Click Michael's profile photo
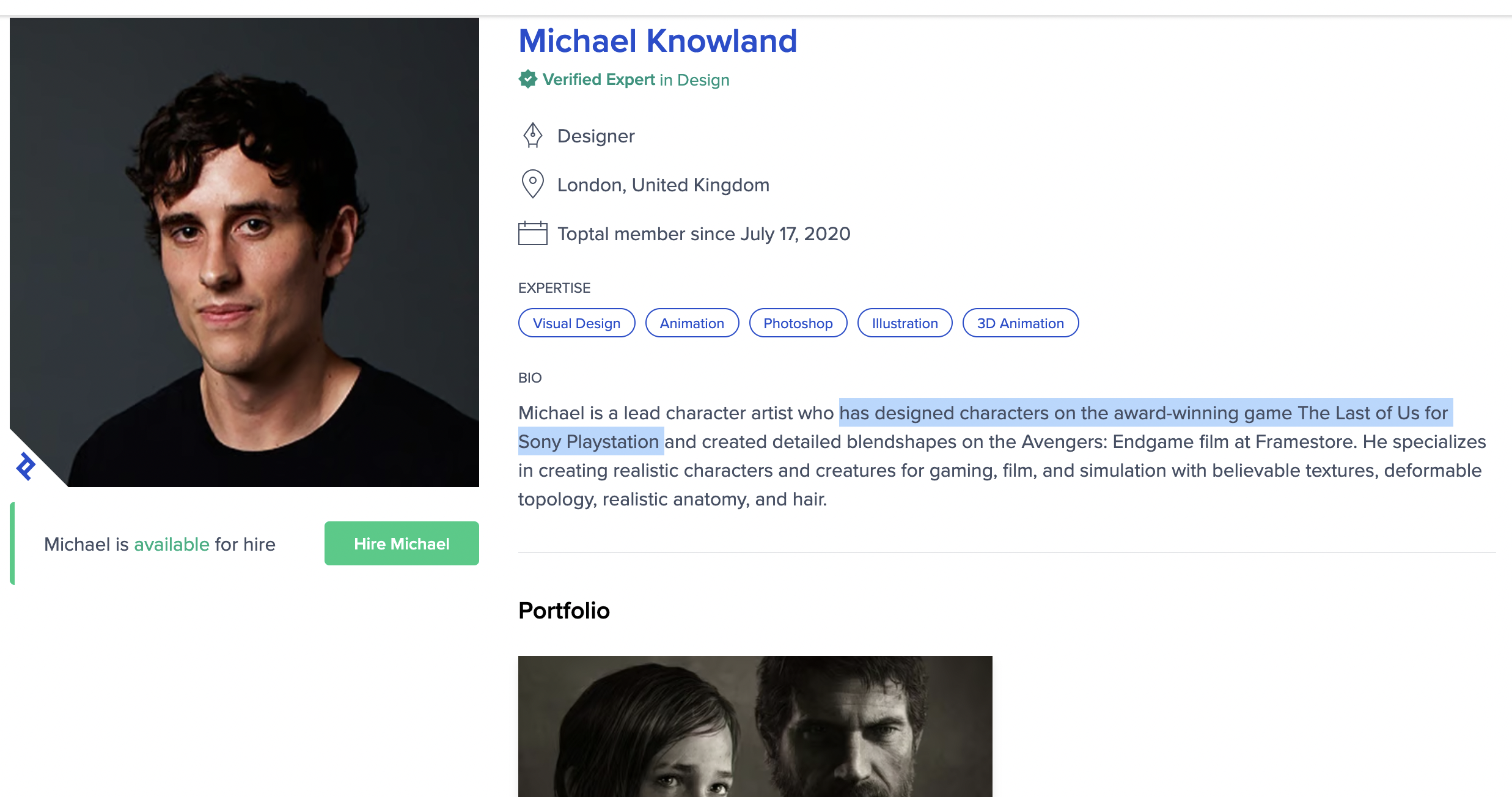 pos(244,252)
